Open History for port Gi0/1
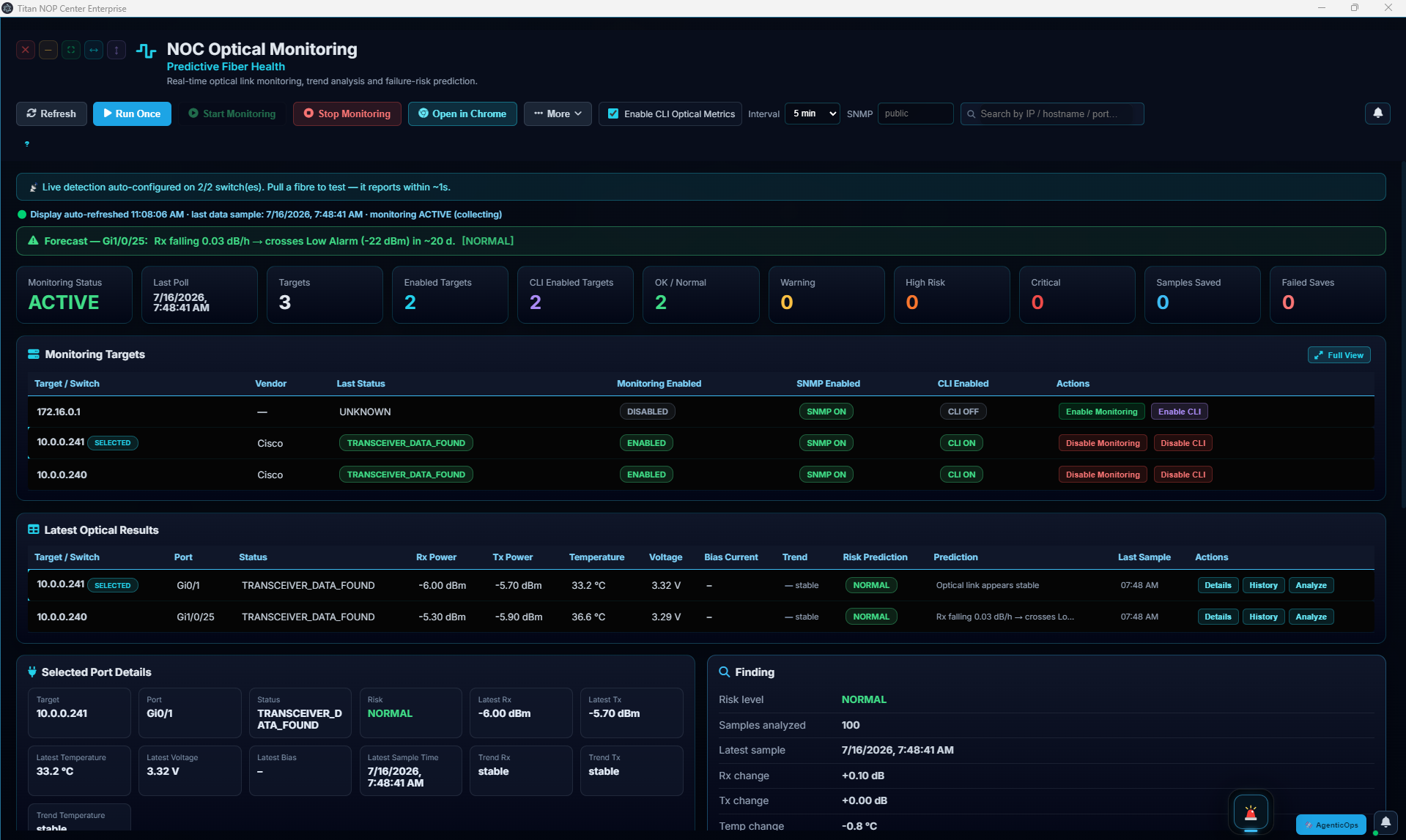The image size is (1406, 840). coord(1263,585)
